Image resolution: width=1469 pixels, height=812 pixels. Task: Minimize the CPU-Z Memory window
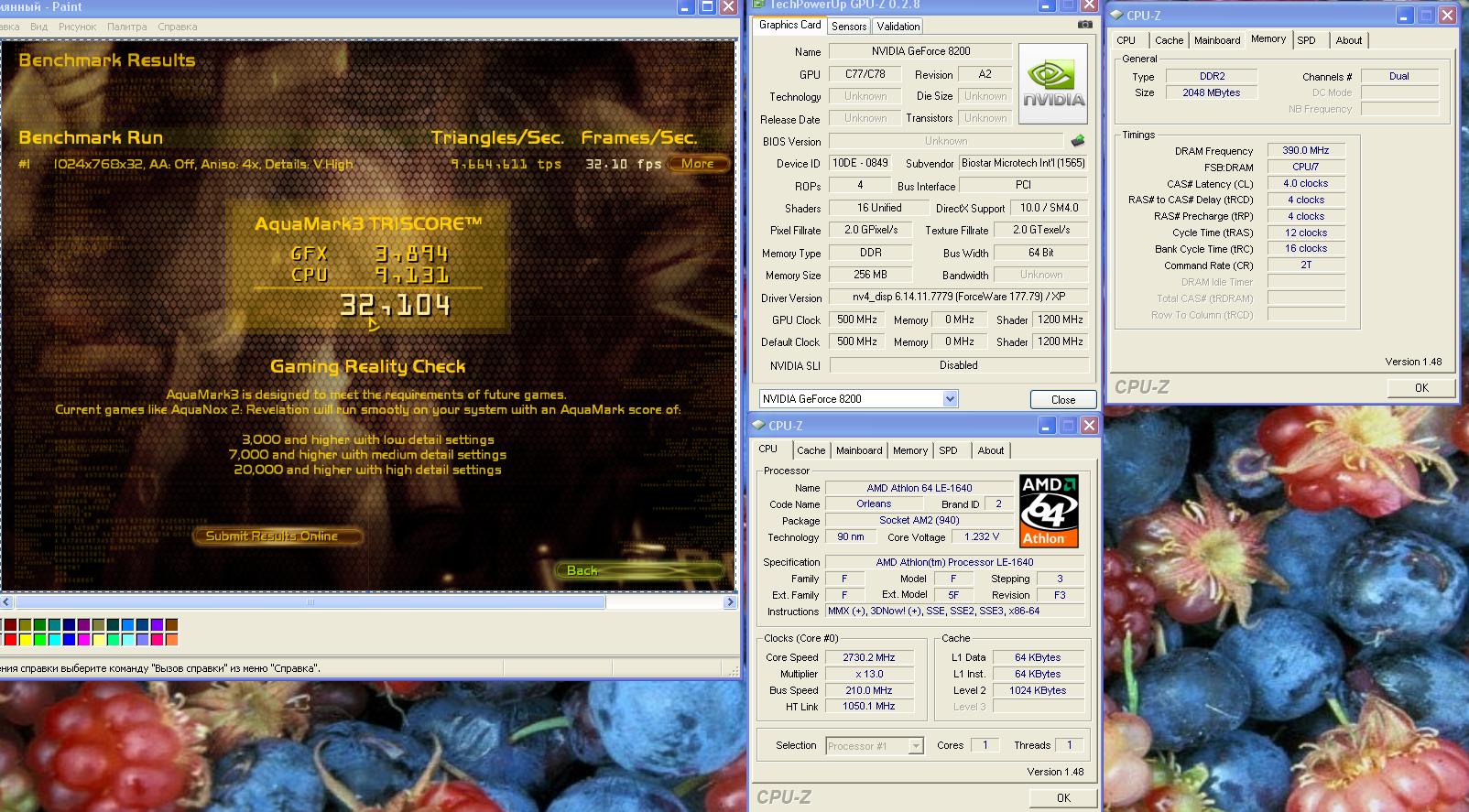pyautogui.click(x=1406, y=16)
